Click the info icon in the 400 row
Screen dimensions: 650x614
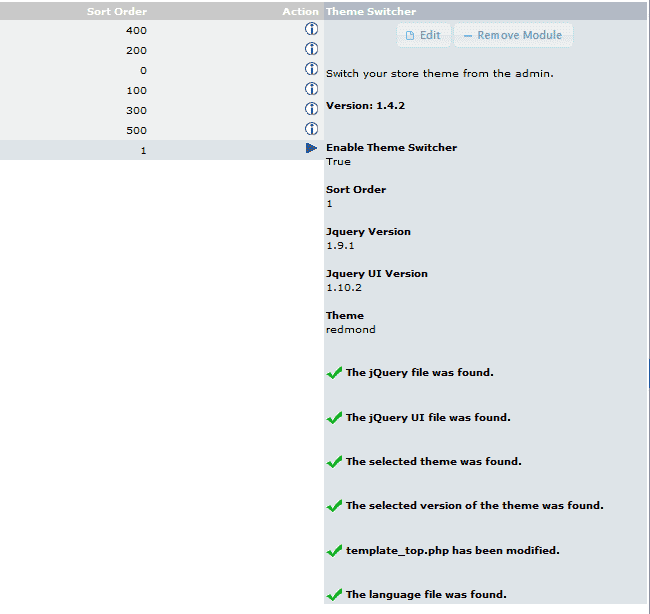coord(311,29)
